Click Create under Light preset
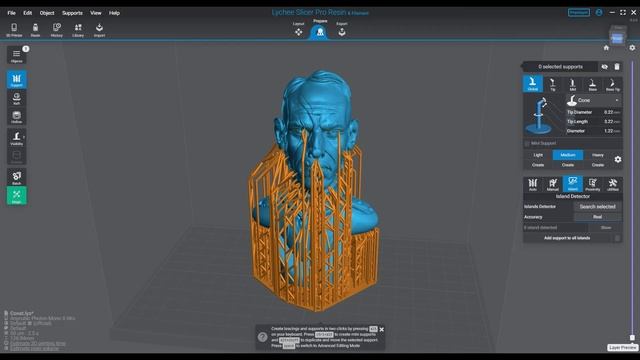The image size is (640, 360). [538, 165]
